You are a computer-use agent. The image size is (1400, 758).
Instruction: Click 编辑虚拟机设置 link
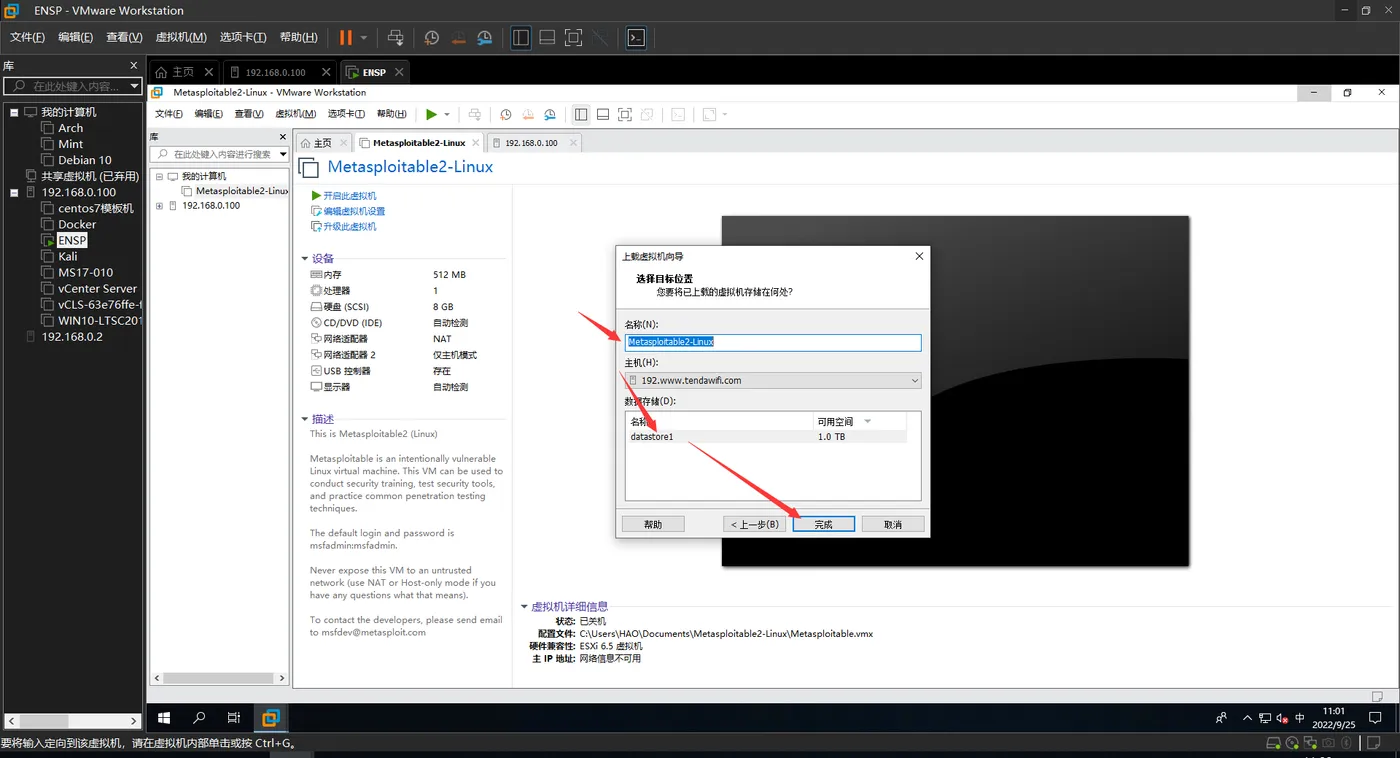click(354, 211)
